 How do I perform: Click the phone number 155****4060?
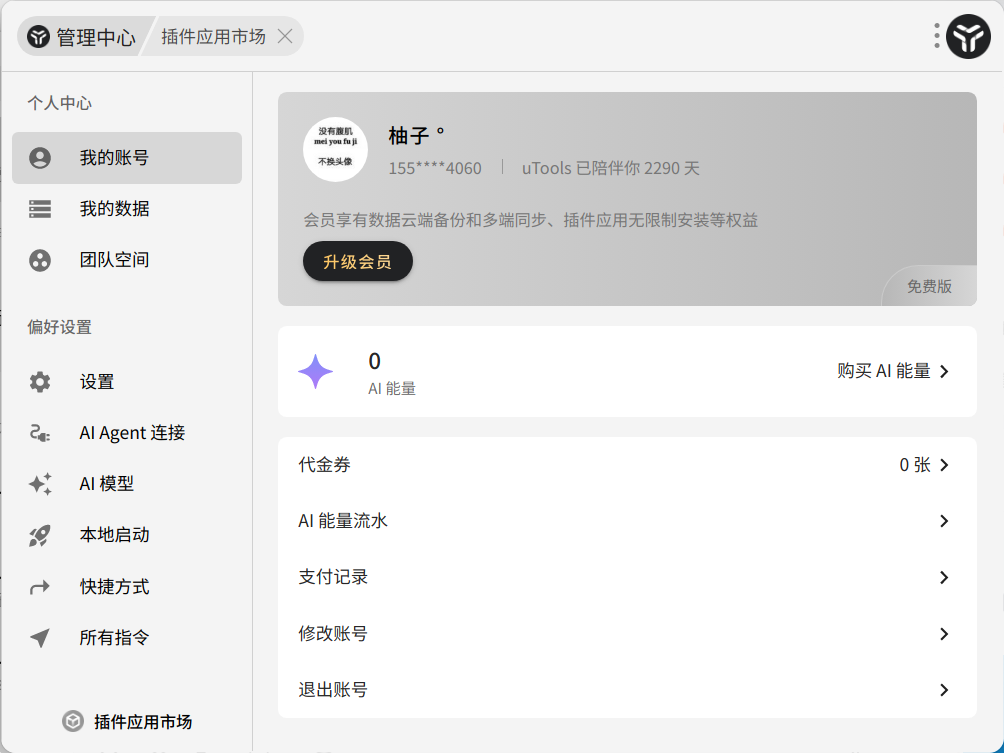[435, 168]
